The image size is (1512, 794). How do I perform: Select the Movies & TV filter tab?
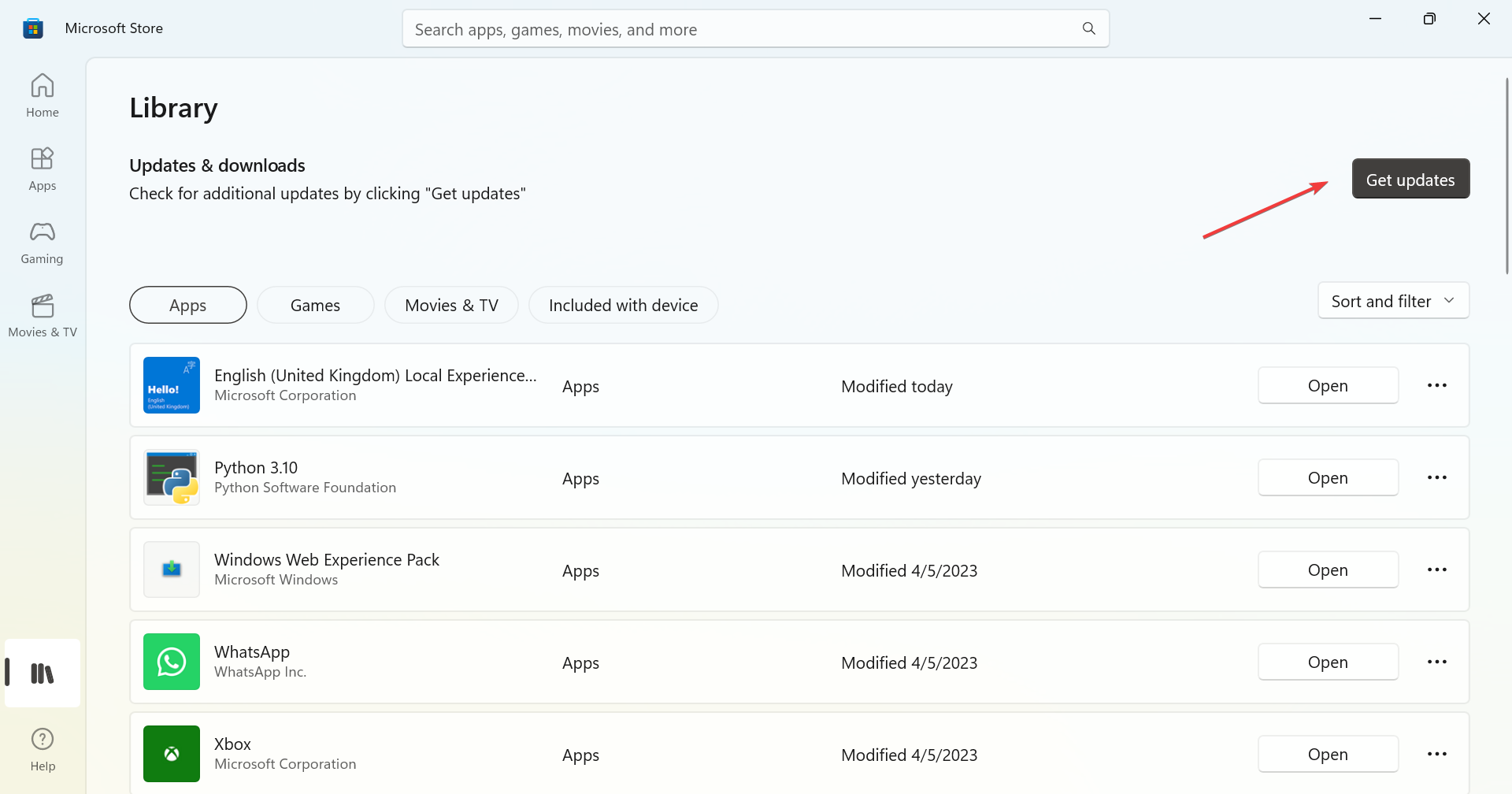(x=452, y=305)
